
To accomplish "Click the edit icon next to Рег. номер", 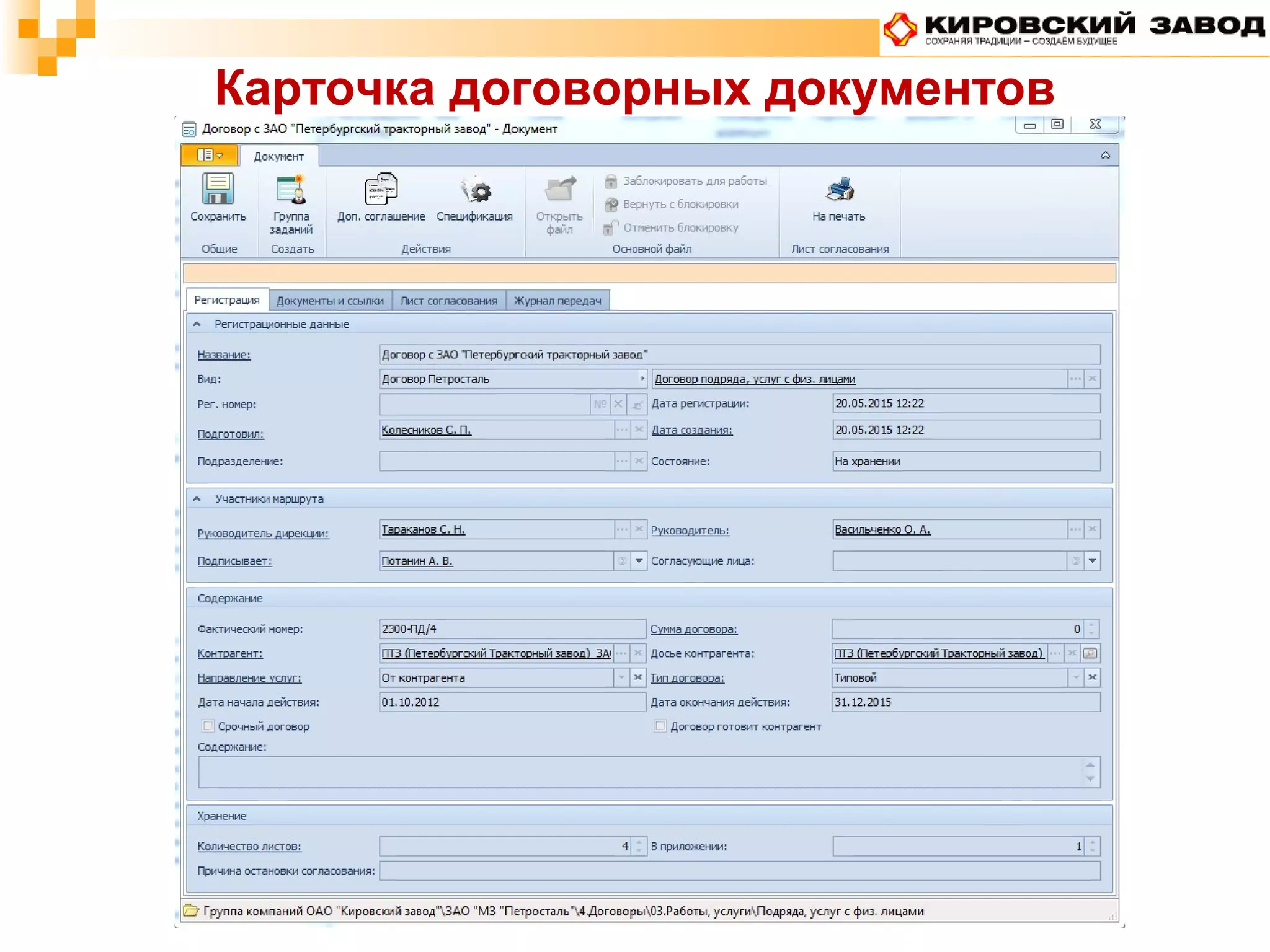I will [x=637, y=405].
